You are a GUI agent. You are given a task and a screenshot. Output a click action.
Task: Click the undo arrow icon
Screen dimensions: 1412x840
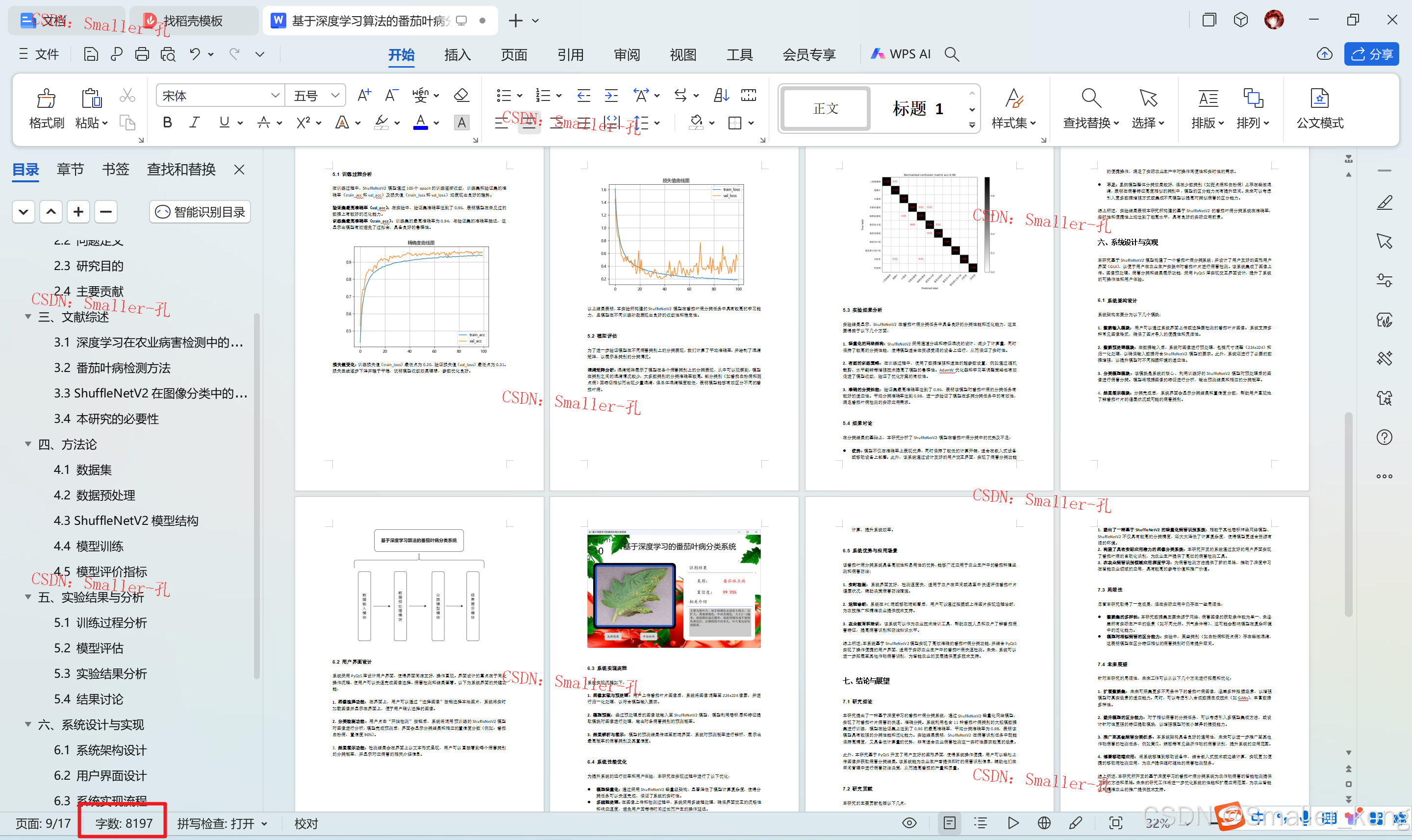click(x=195, y=54)
